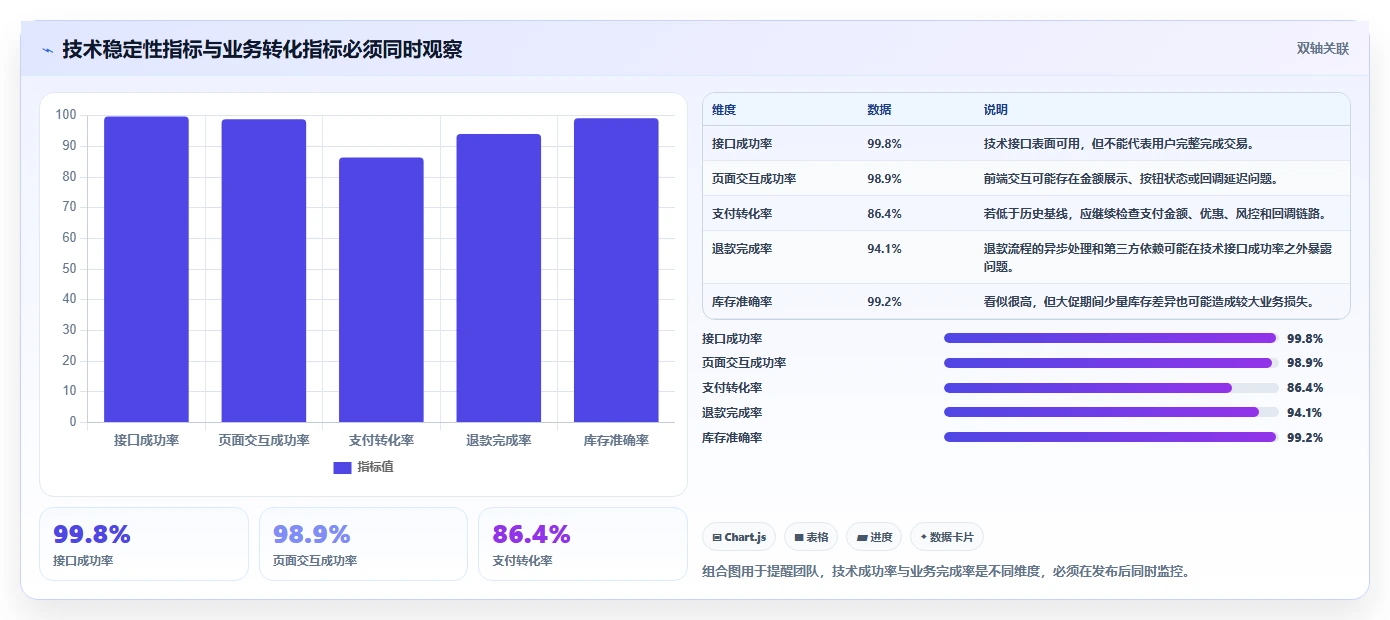Click the progress bar showing 99.2%
Screen dimensions: 1390x620
click(x=1111, y=437)
